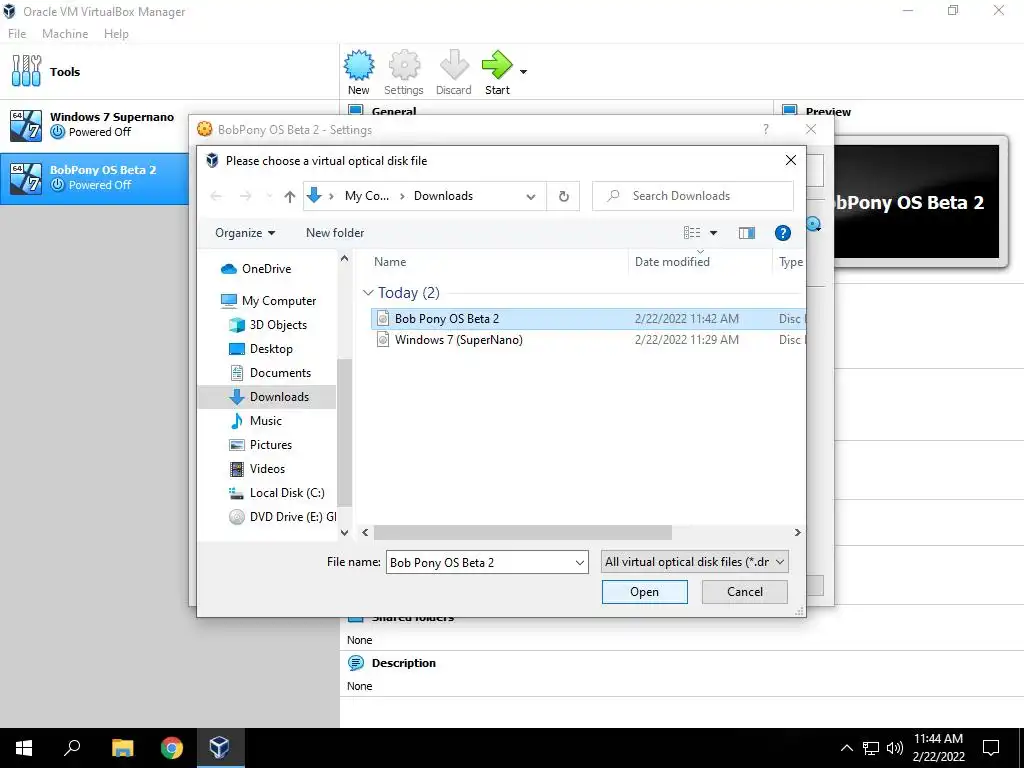The image size is (1024, 768).
Task: Select BobPony OS Beta 2 virtual machine
Action: pos(95,178)
